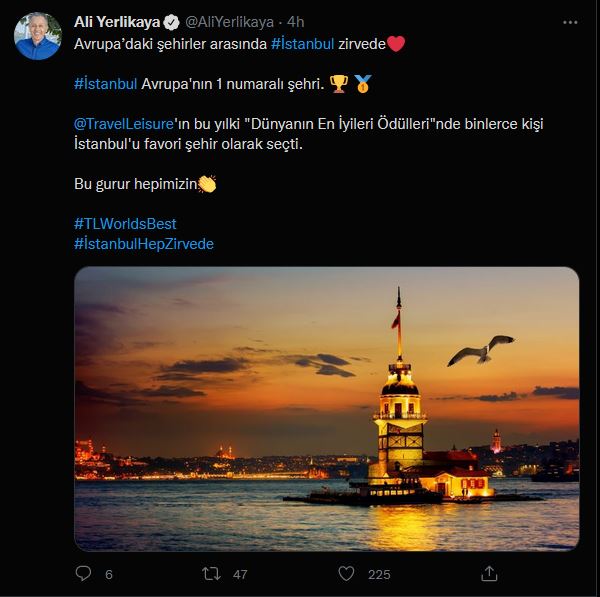
Task: Follow the #TLWorldsBest hashtag
Action: [125, 223]
